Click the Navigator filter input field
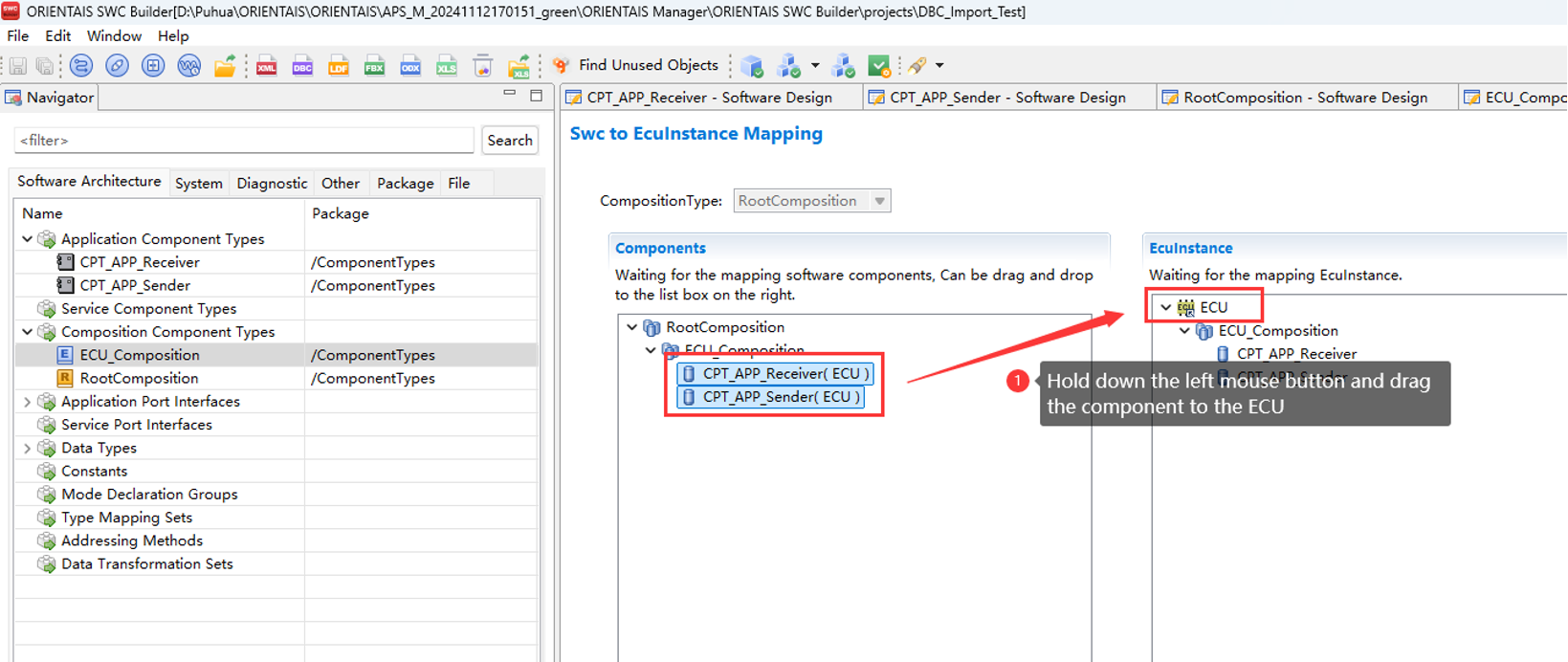This screenshot has height=662, width=1568. click(244, 141)
